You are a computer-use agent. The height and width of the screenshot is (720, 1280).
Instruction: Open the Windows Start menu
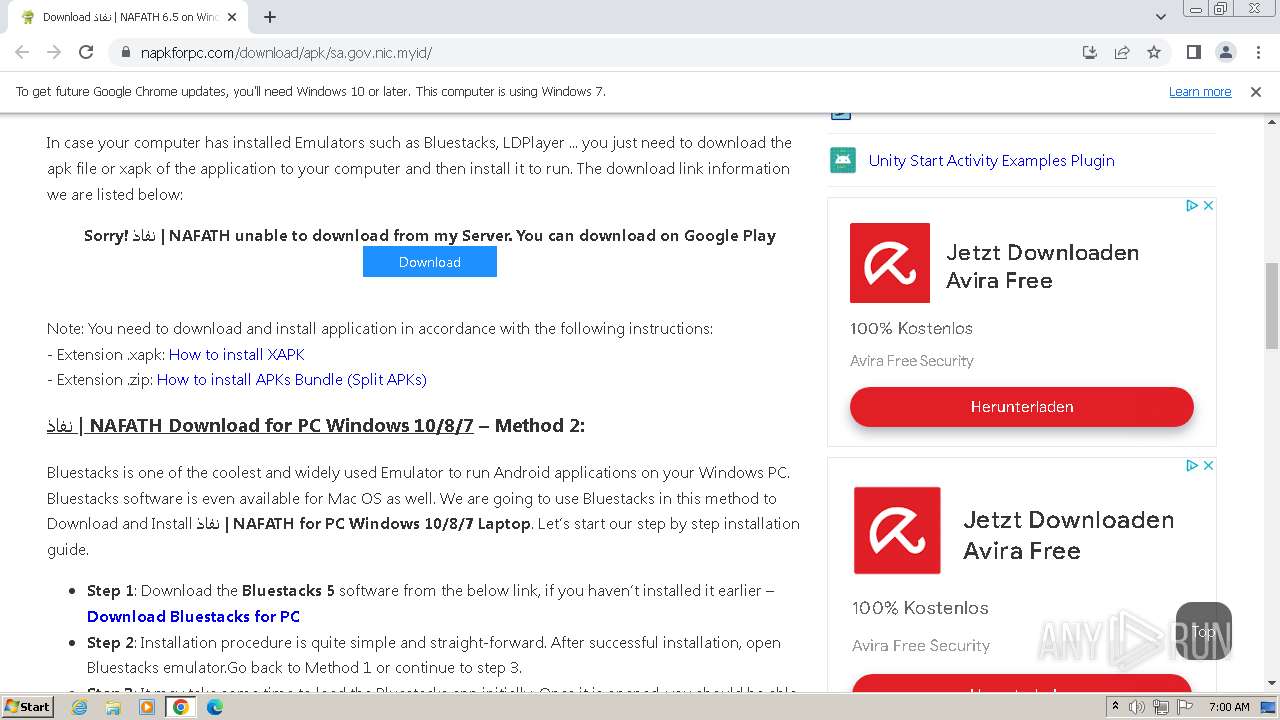click(x=28, y=706)
